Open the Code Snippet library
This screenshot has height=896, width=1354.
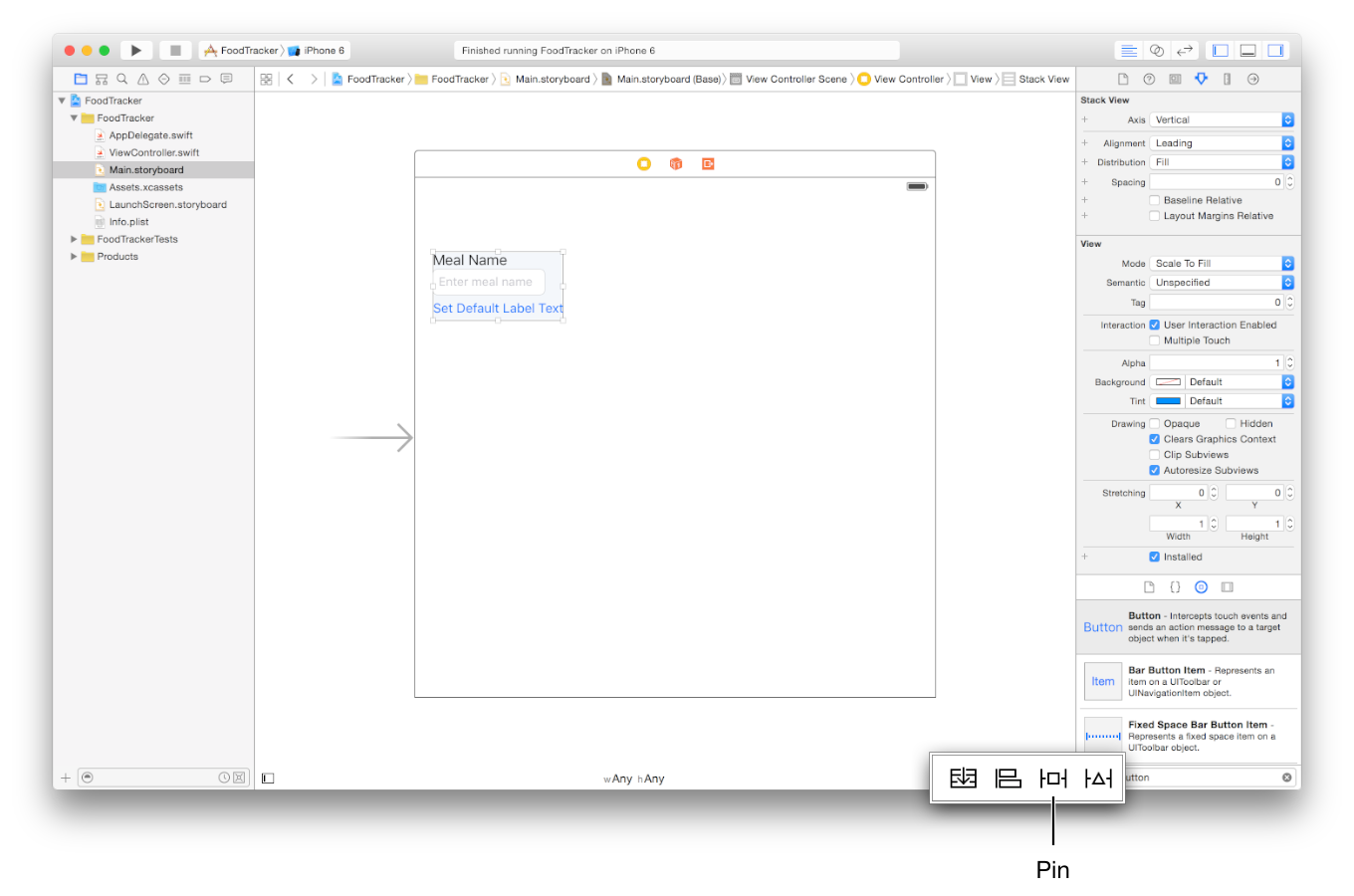pyautogui.click(x=1175, y=587)
